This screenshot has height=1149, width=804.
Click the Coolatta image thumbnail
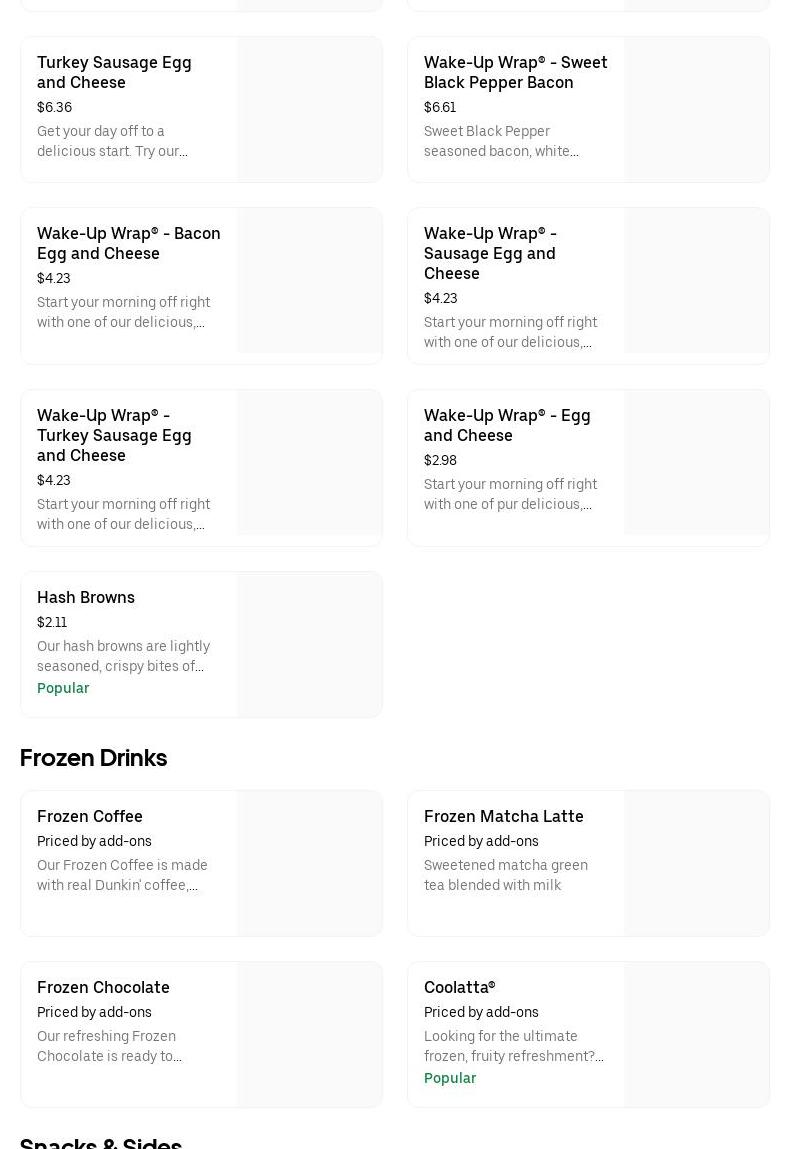696,1034
